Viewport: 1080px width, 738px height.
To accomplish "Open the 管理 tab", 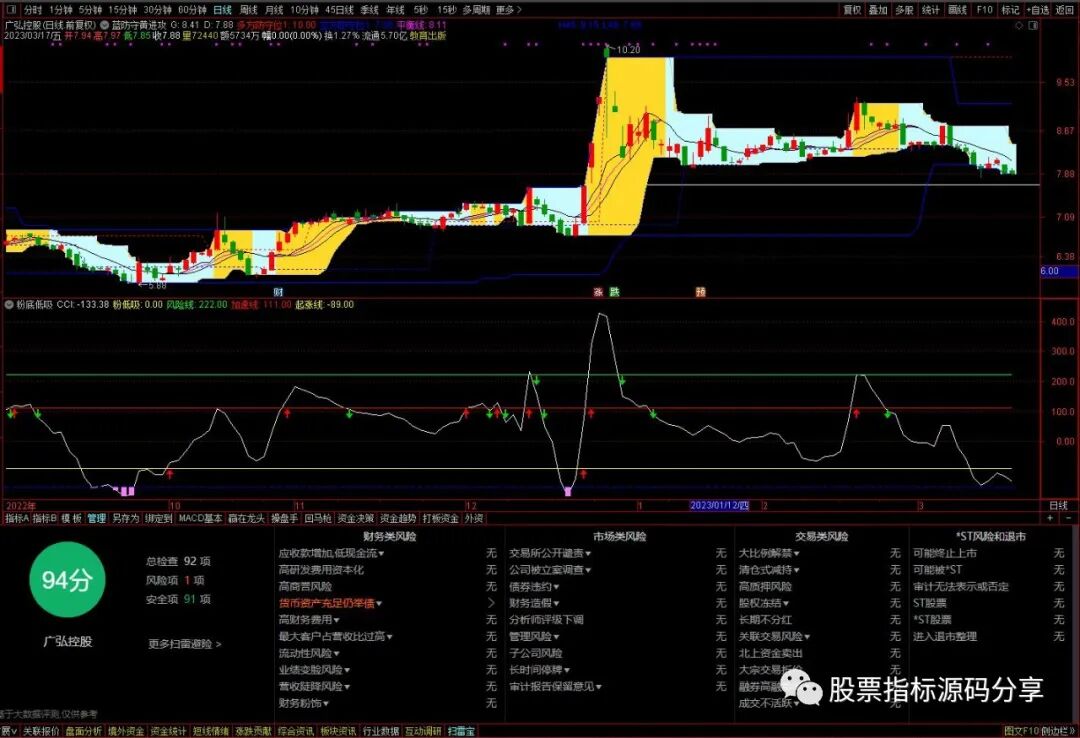I will 96,518.
